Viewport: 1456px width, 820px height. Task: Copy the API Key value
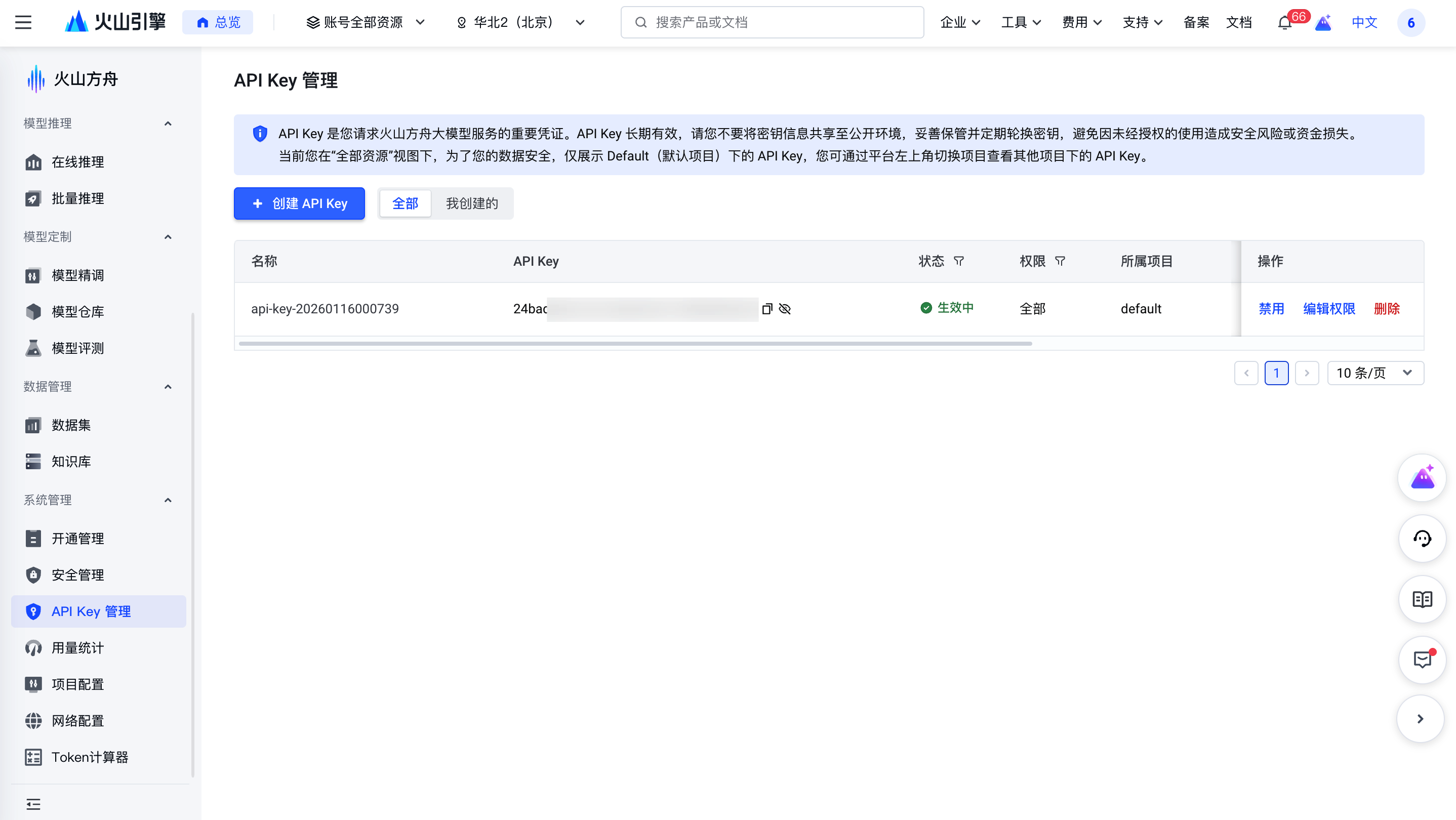pos(767,309)
